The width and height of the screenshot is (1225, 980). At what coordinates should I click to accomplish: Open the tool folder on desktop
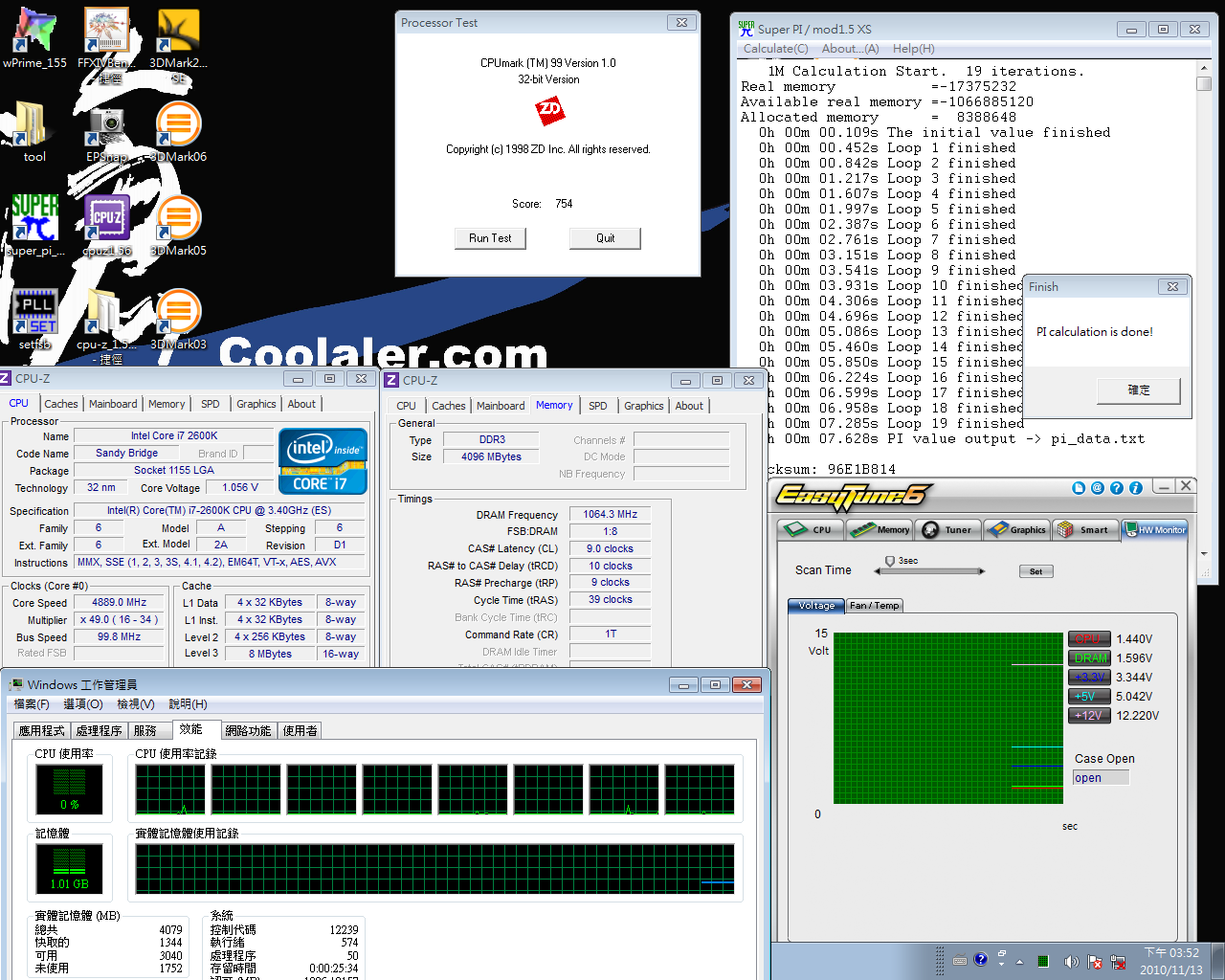[x=34, y=132]
